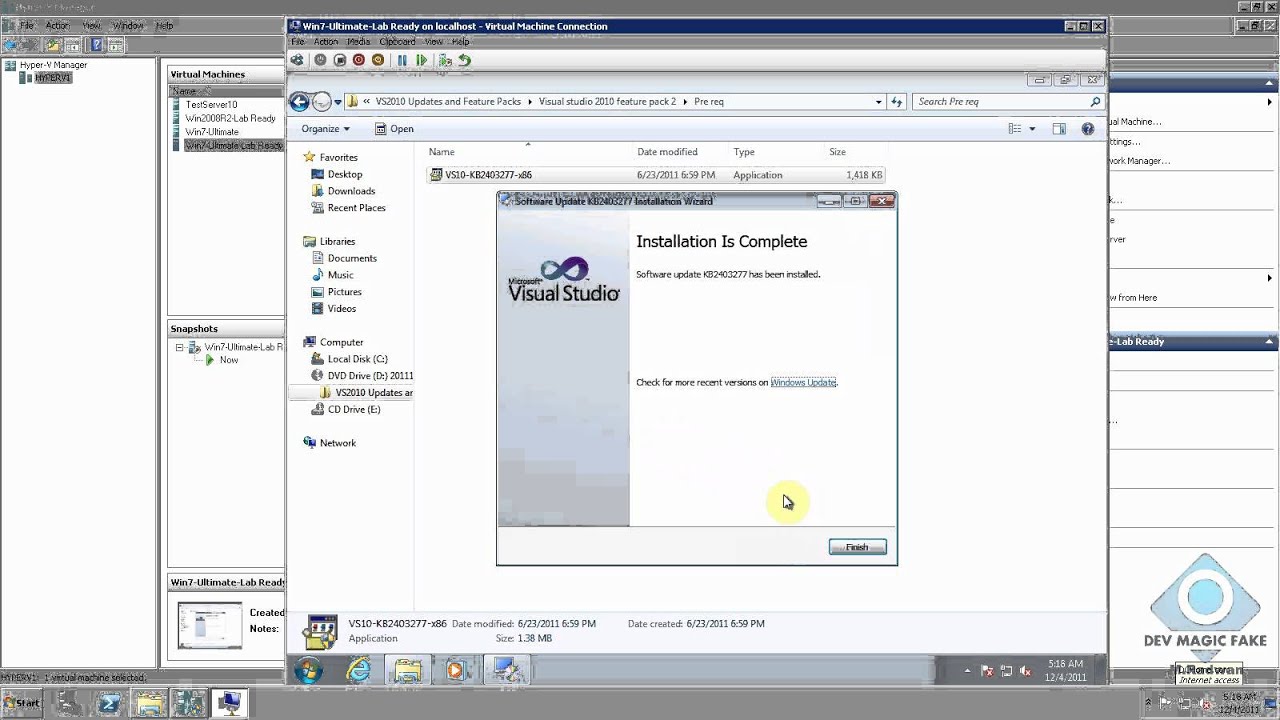Viewport: 1280px width, 720px height.
Task: Click the host Start button
Action: (x=22, y=703)
